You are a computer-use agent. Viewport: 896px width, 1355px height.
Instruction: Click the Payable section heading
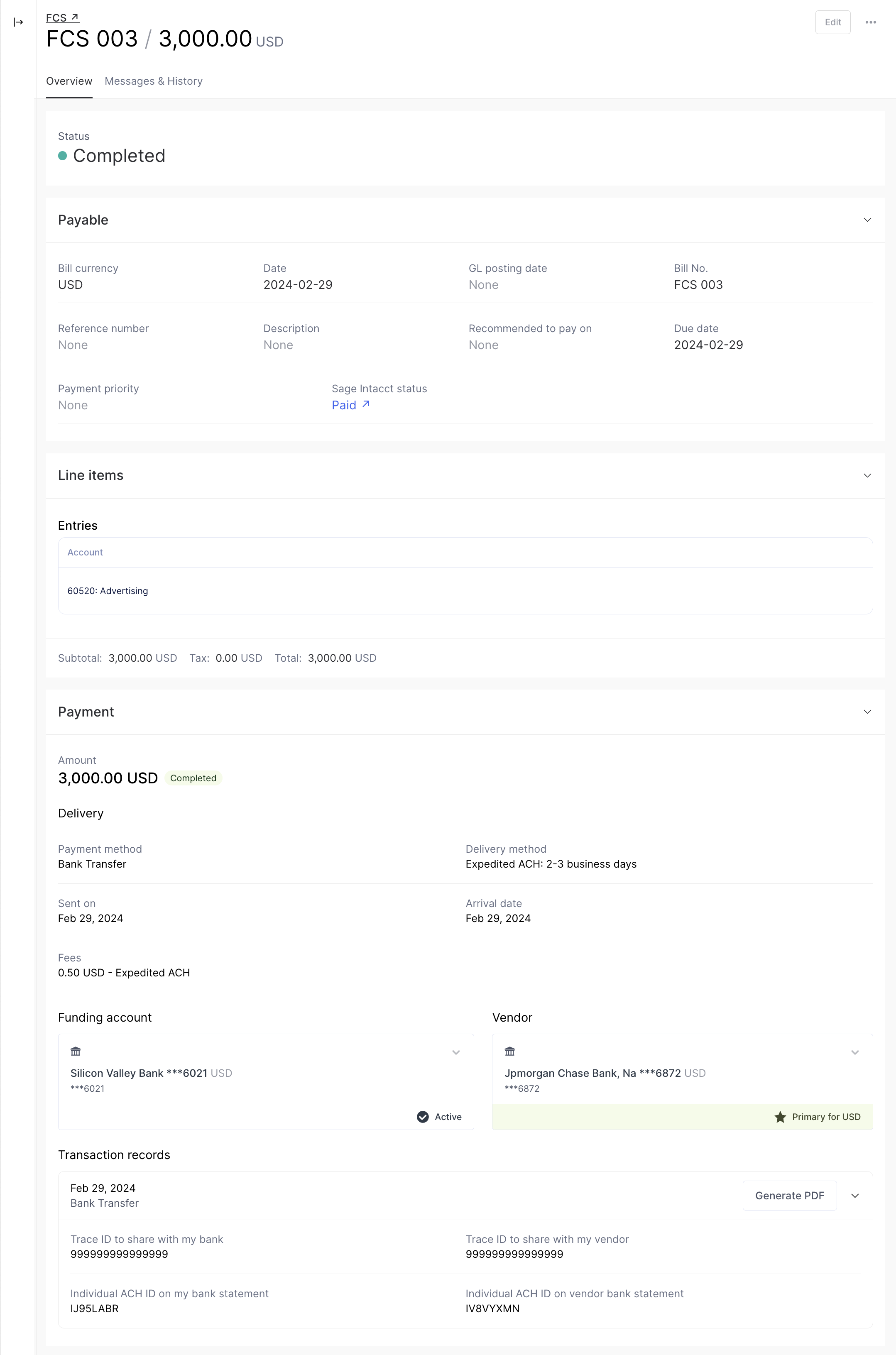pos(83,220)
